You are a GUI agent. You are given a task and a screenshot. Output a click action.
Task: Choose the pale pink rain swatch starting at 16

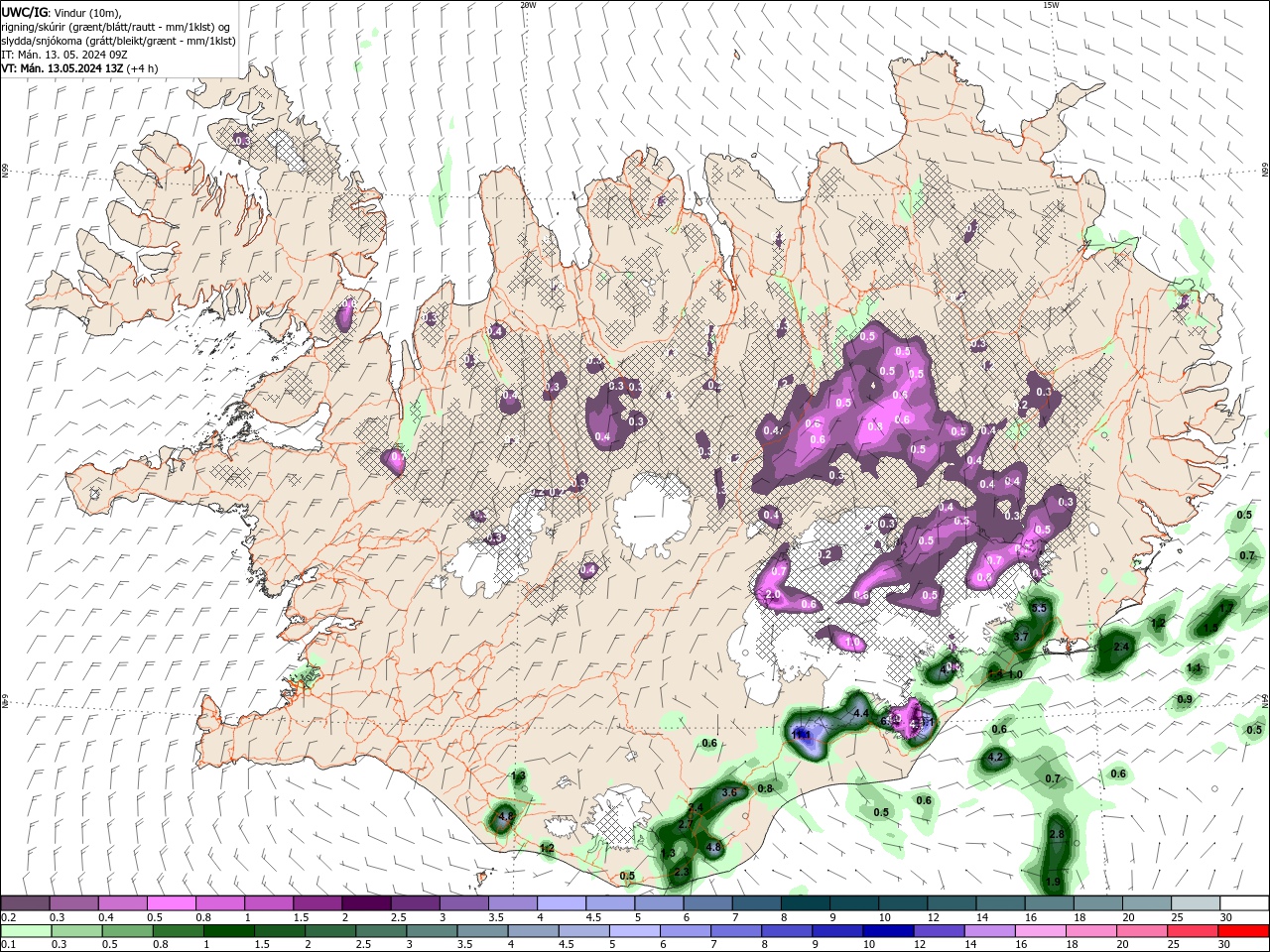point(1039,931)
